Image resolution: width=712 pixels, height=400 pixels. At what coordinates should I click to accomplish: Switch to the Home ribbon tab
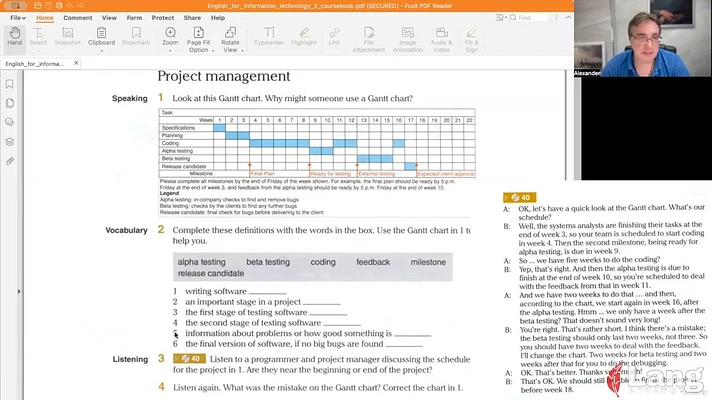point(44,18)
